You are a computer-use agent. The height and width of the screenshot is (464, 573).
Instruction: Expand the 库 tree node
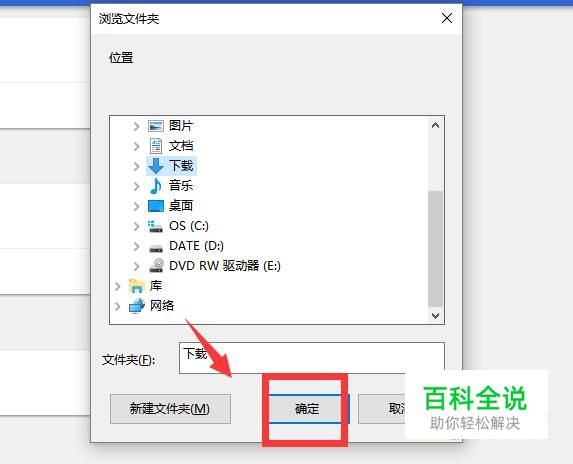[117, 286]
